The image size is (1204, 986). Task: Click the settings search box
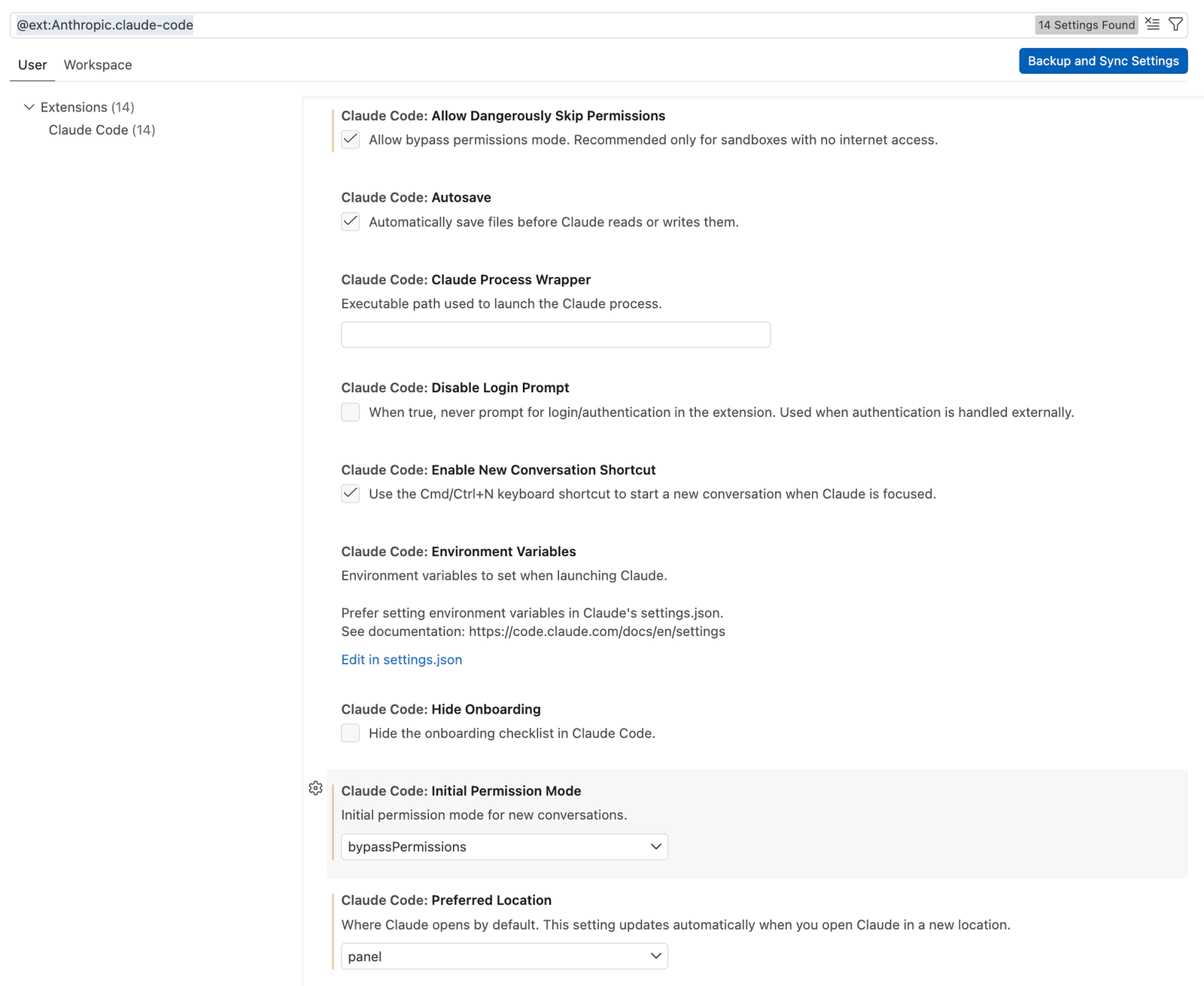(x=527, y=25)
